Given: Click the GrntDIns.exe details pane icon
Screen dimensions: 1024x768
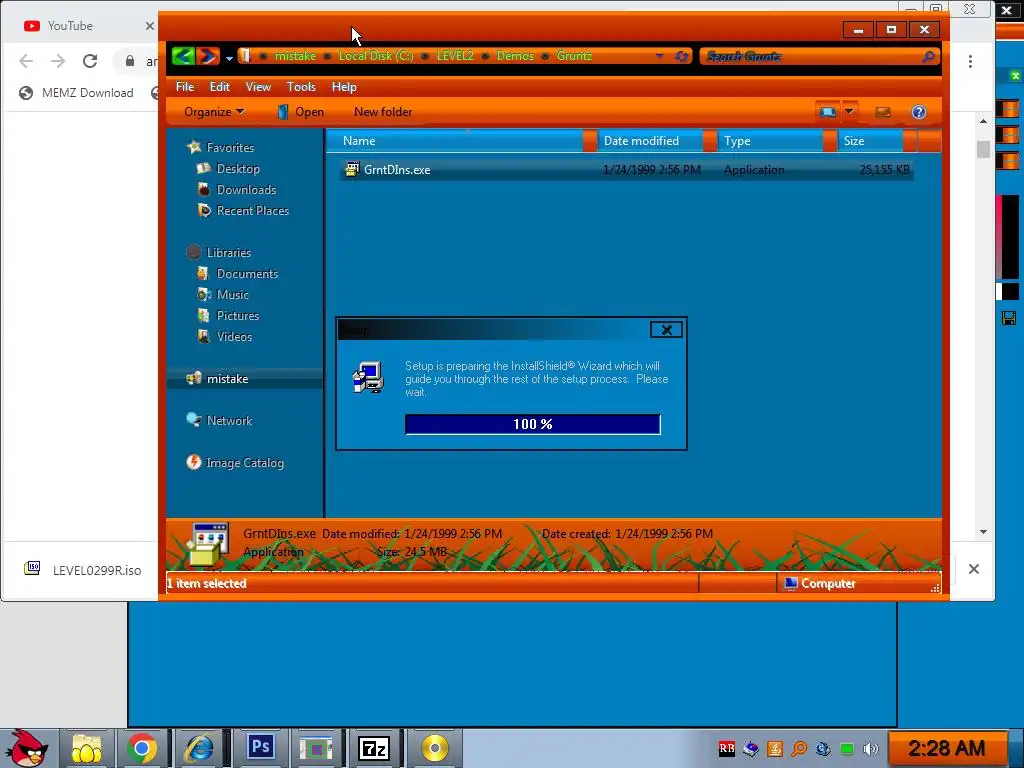Looking at the screenshot, I should 208,543.
